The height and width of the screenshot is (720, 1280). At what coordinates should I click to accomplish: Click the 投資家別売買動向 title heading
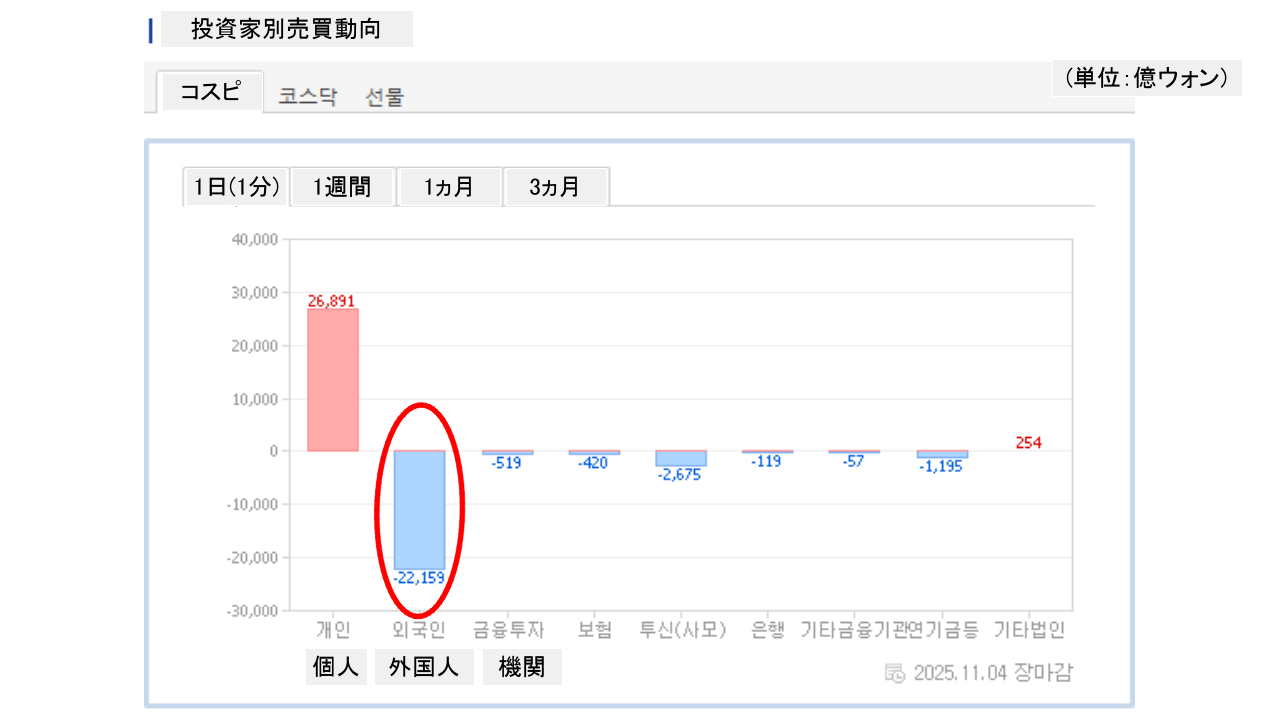286,30
